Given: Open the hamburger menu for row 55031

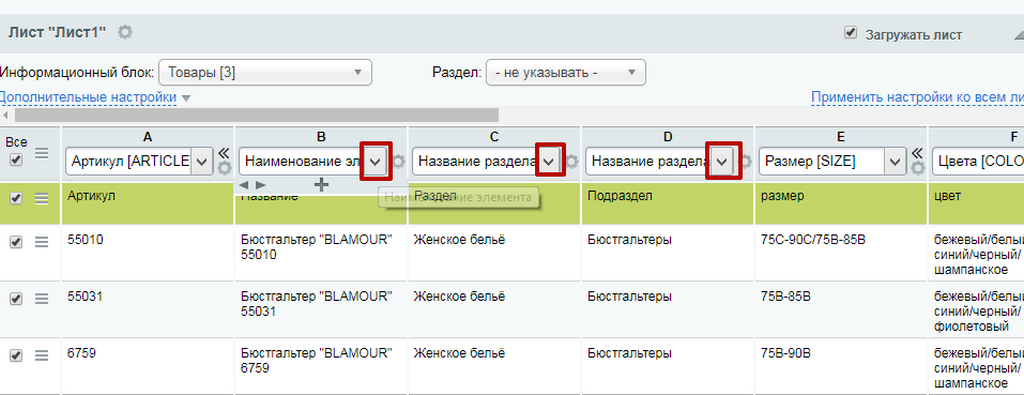Looking at the screenshot, I should [x=42, y=298].
